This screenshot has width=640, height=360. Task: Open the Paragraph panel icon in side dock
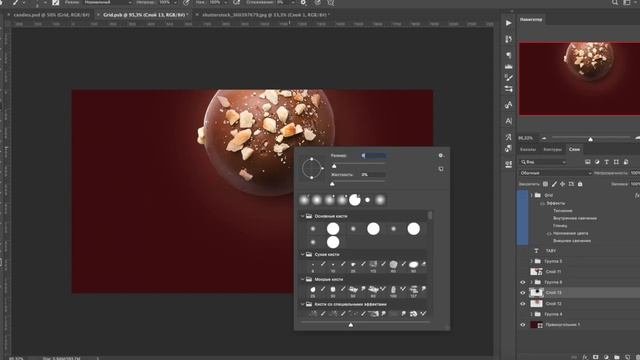pos(509,55)
